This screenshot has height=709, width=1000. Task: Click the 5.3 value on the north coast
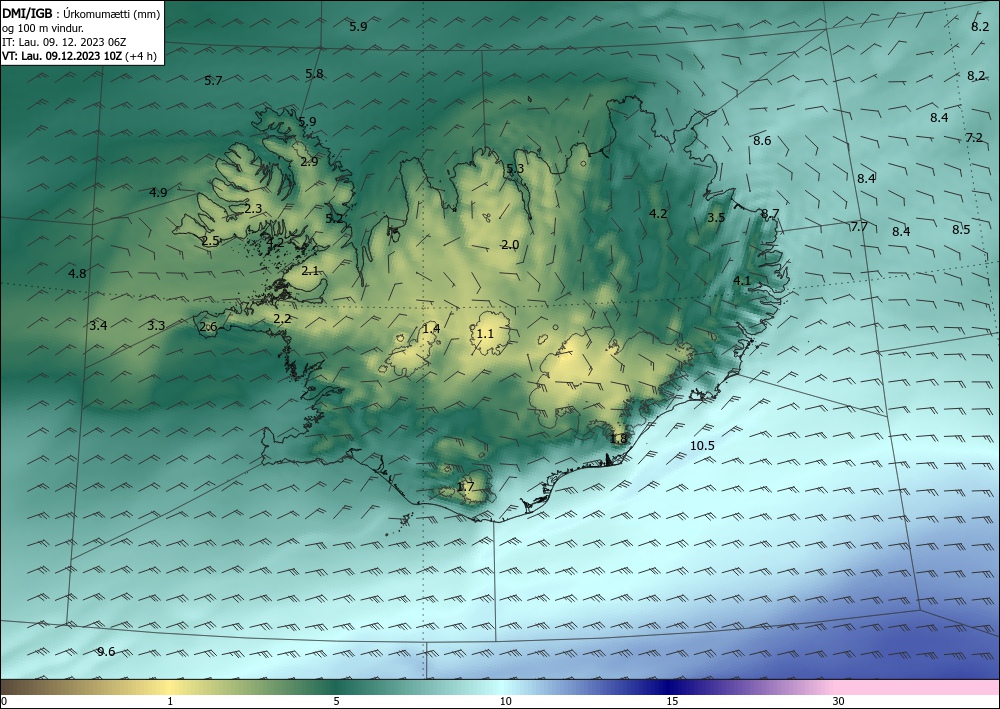coord(515,168)
